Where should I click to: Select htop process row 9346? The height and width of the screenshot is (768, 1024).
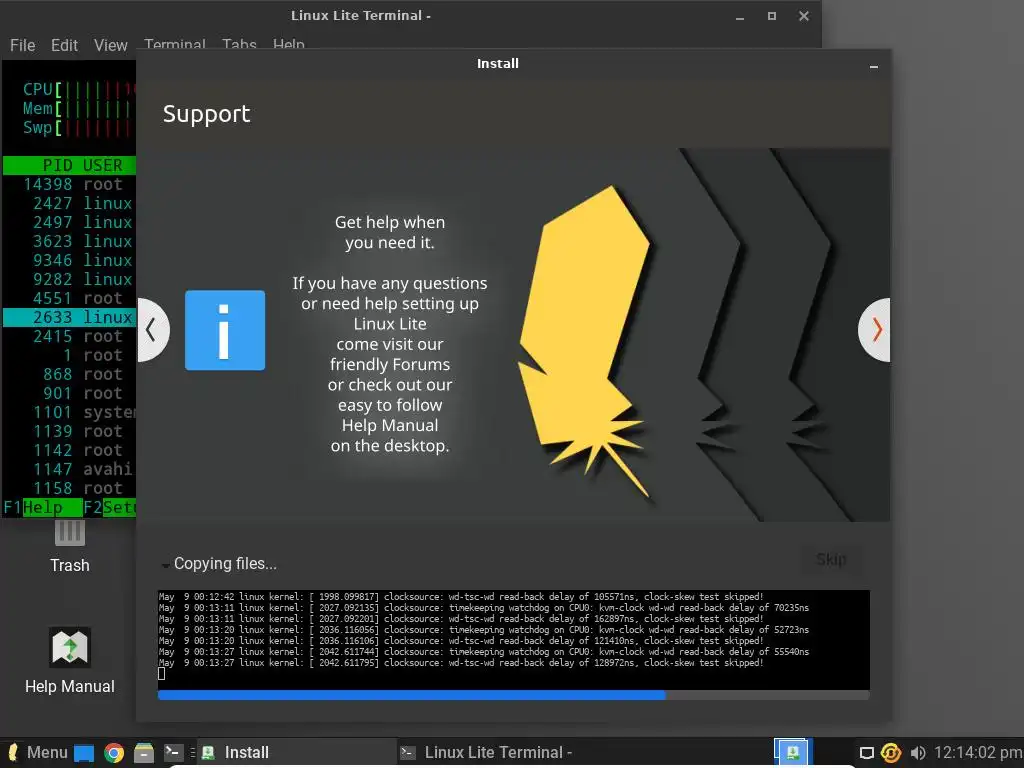click(69, 260)
